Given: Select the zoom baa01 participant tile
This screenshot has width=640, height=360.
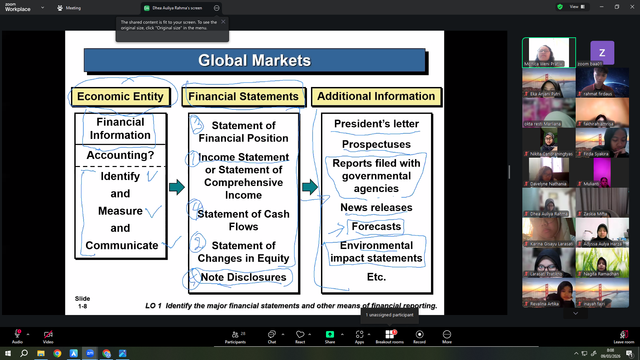Looking at the screenshot, I should coord(602,52).
